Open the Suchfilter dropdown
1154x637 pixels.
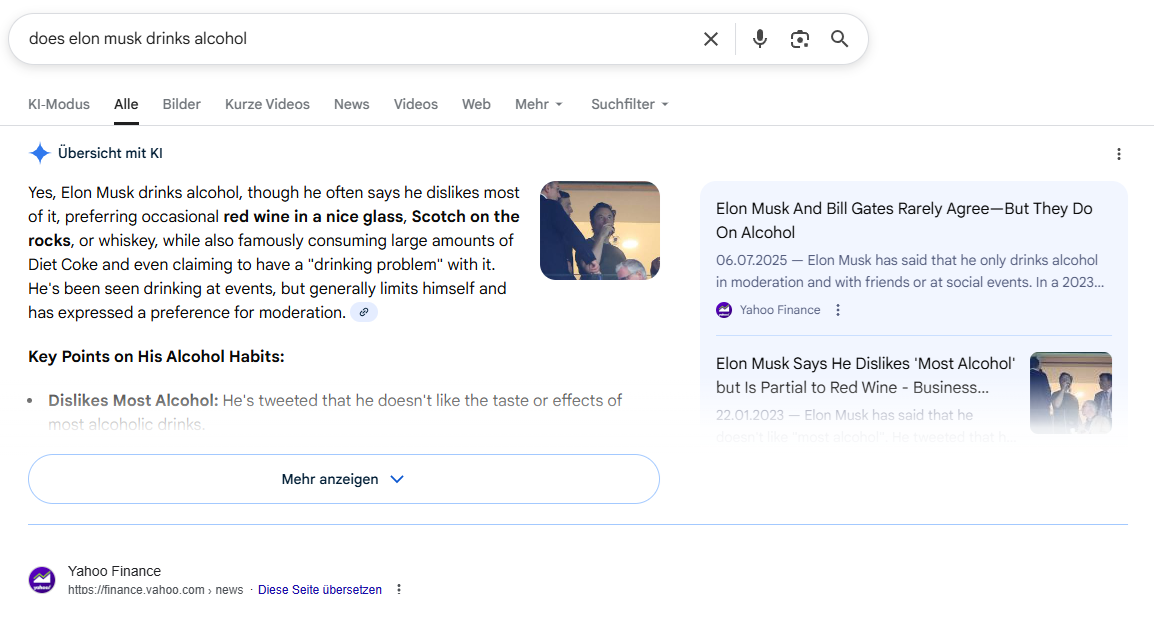(x=629, y=104)
